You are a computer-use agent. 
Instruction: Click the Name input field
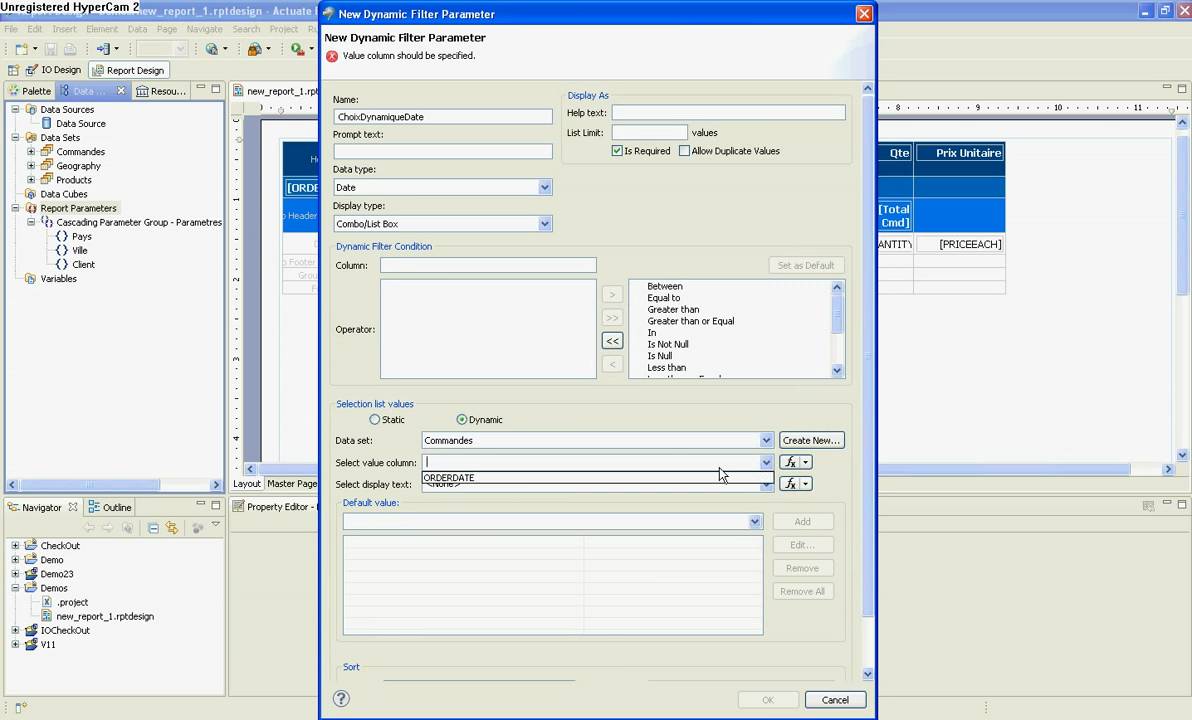pyautogui.click(x=442, y=116)
